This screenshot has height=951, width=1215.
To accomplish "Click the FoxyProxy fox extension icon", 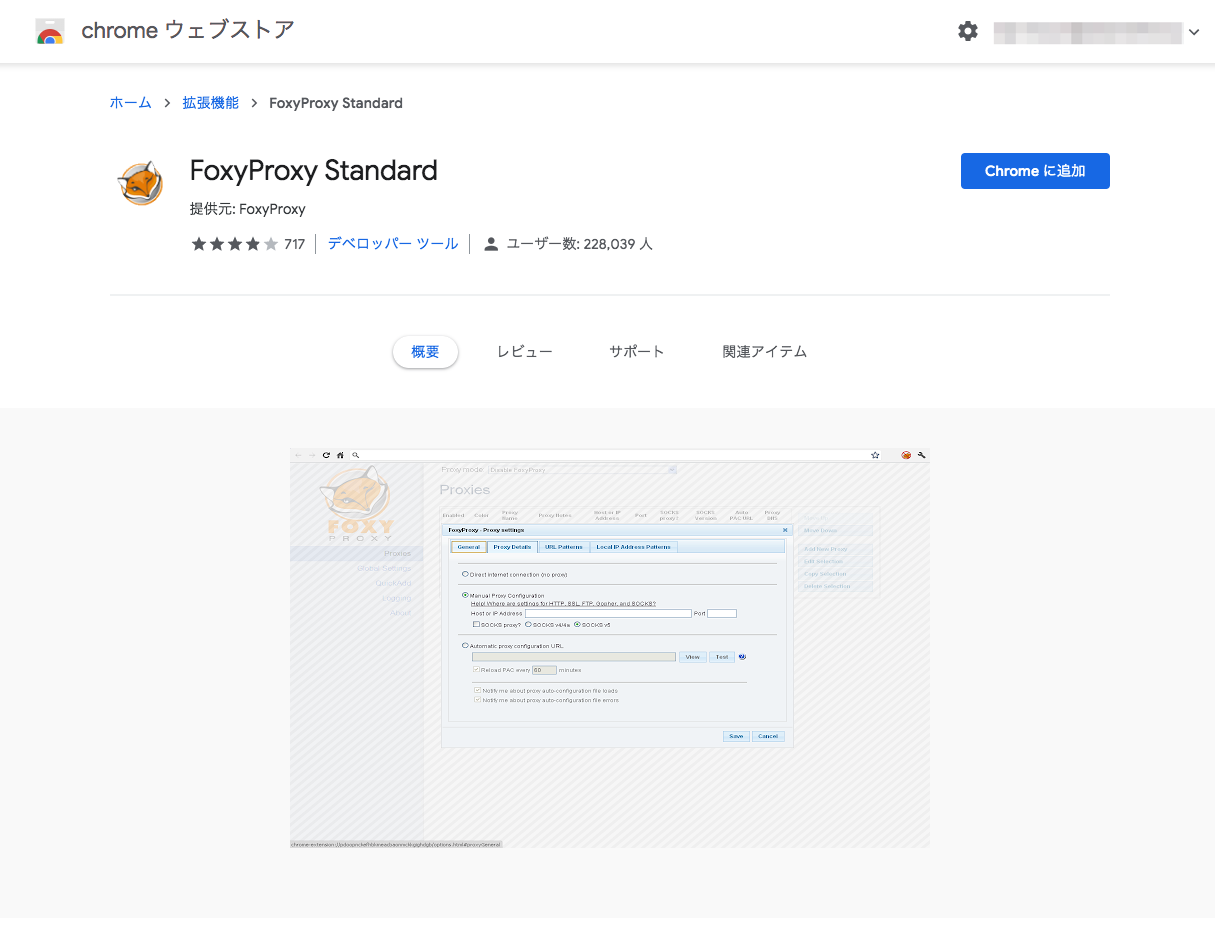I will point(141,183).
